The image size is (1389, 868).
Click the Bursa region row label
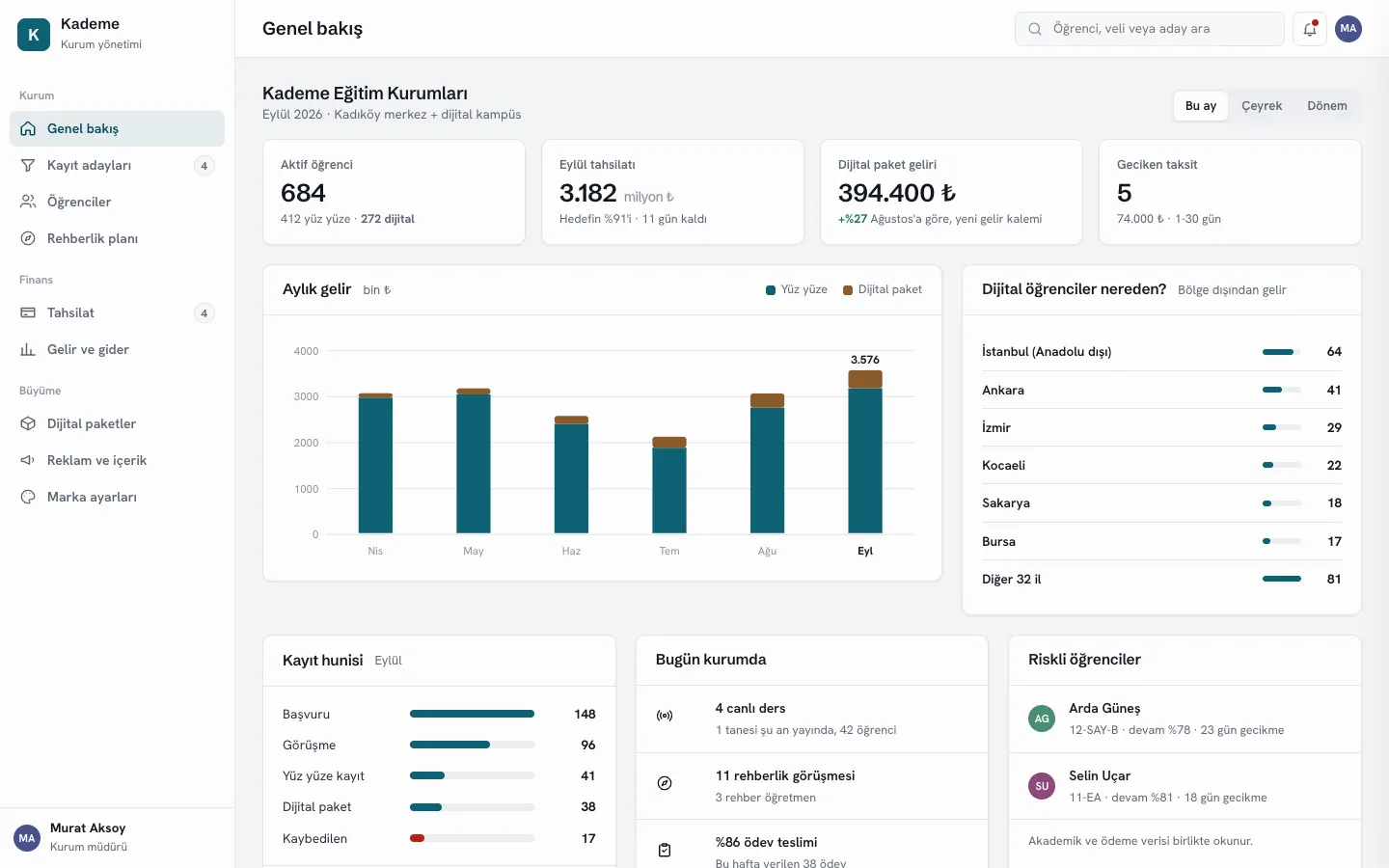pos(998,541)
